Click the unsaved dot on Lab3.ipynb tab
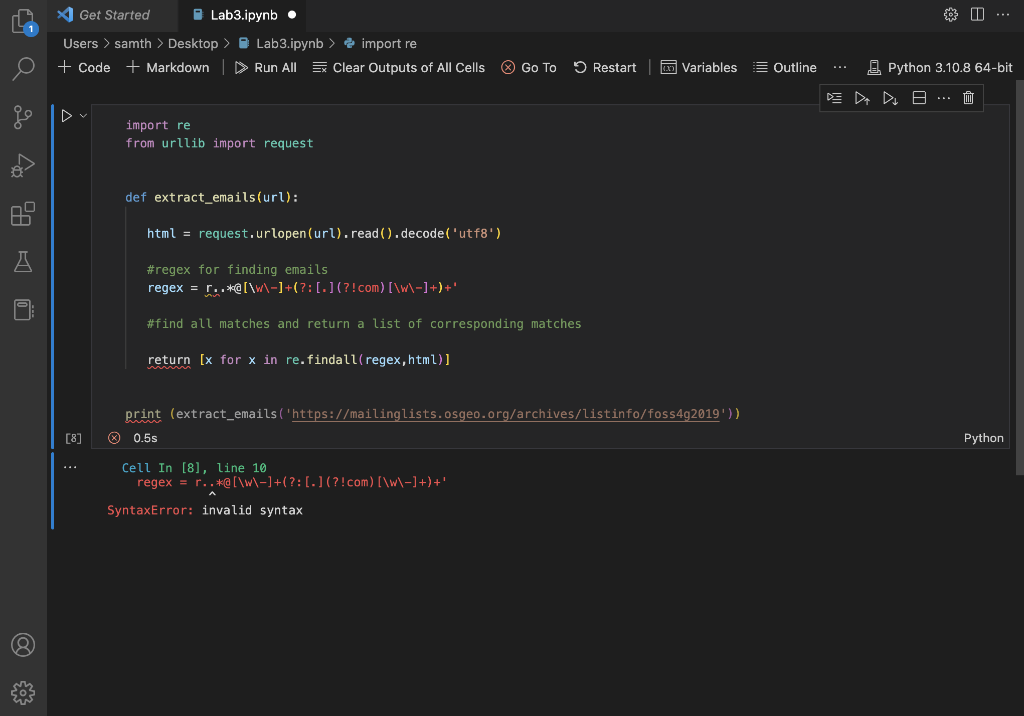Screen dimensions: 1024x716 [x=292, y=14]
